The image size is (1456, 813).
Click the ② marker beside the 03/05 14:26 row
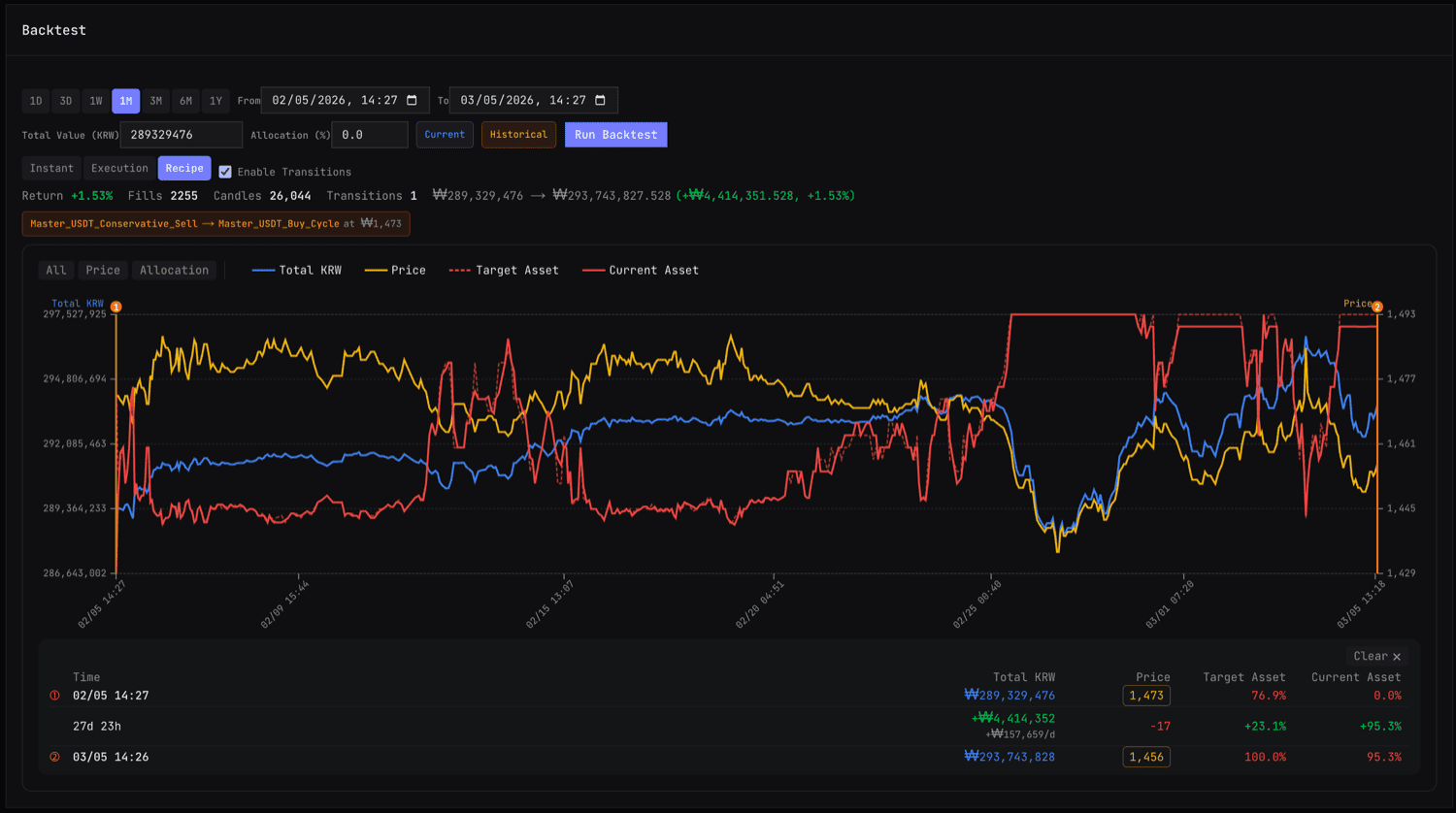click(x=56, y=757)
